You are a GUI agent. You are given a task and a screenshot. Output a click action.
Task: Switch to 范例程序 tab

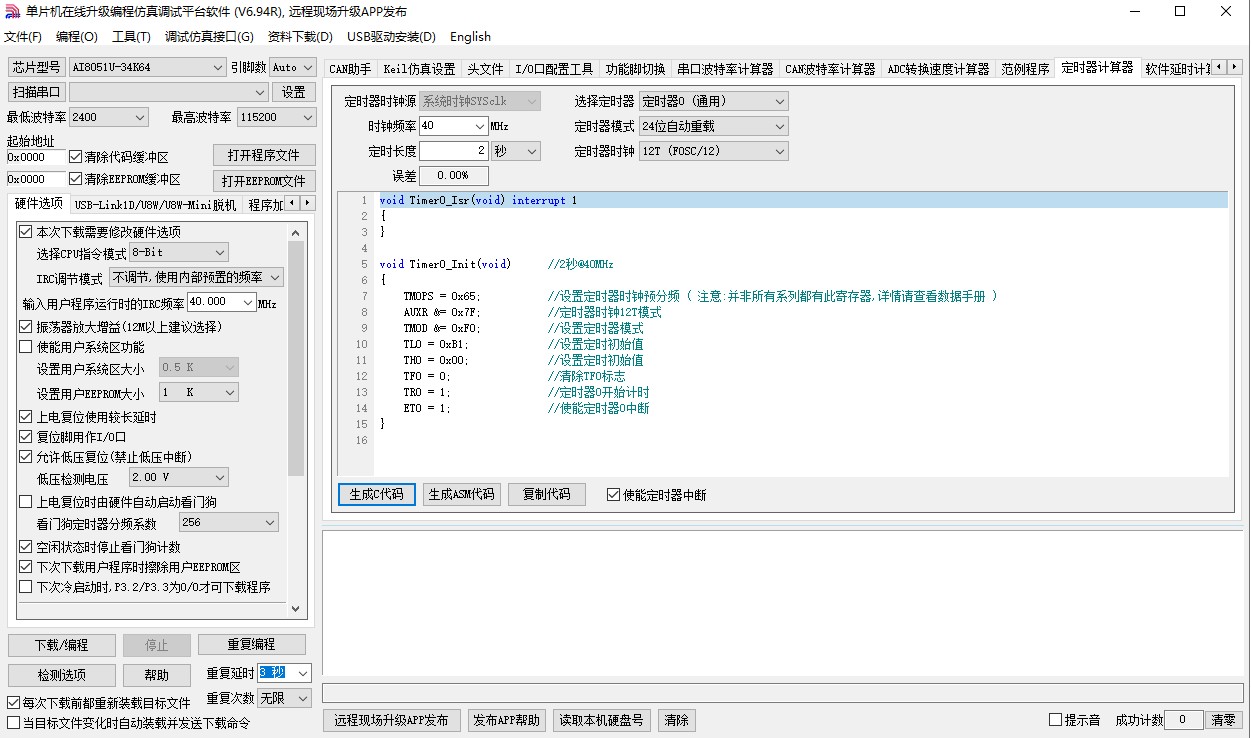tap(1025, 69)
